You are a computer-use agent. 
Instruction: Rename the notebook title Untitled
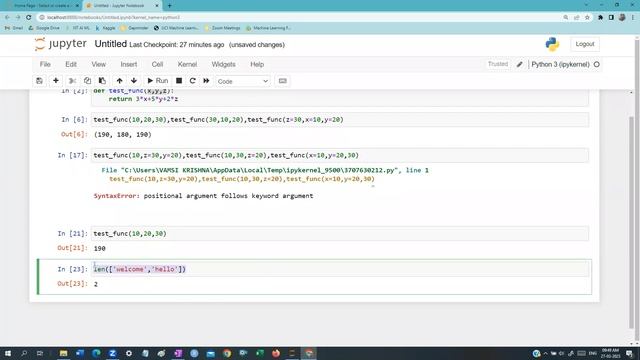[111, 44]
